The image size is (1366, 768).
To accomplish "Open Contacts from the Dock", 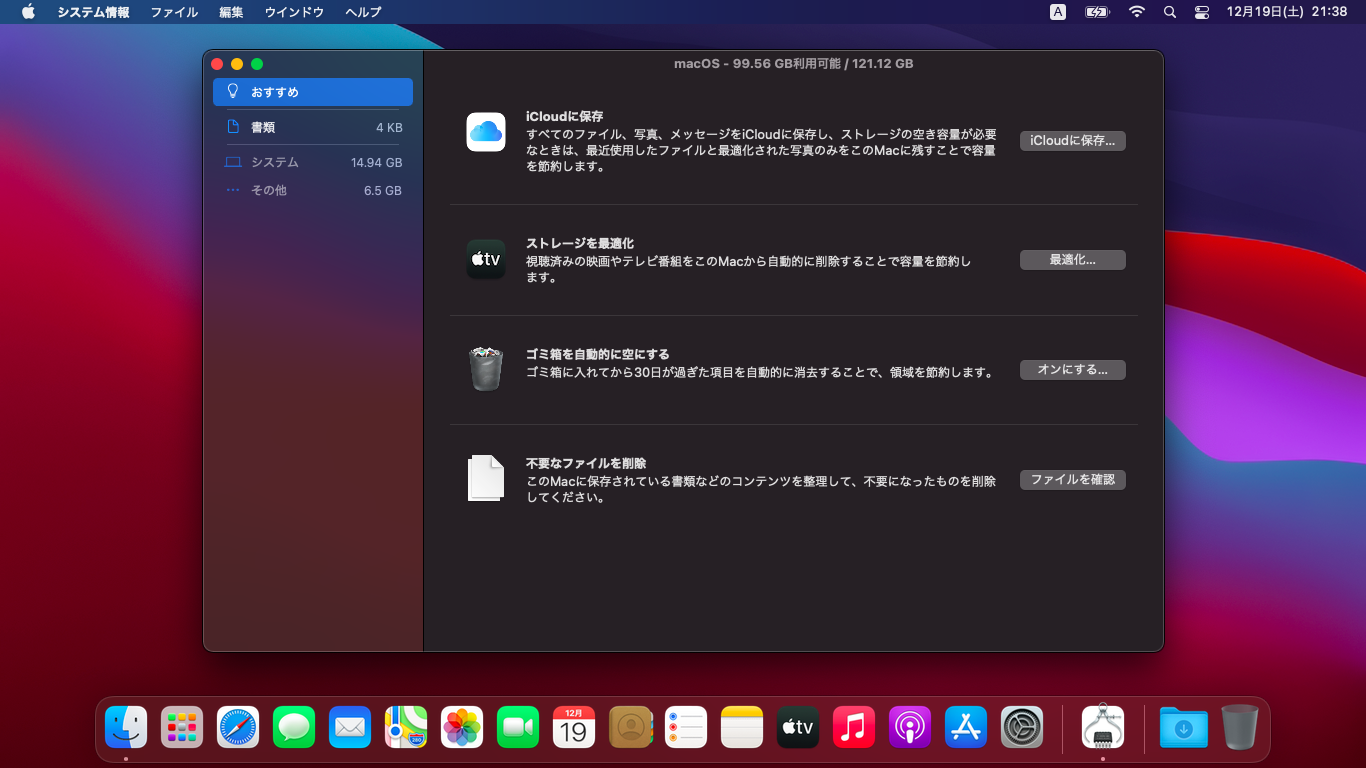I will (630, 727).
